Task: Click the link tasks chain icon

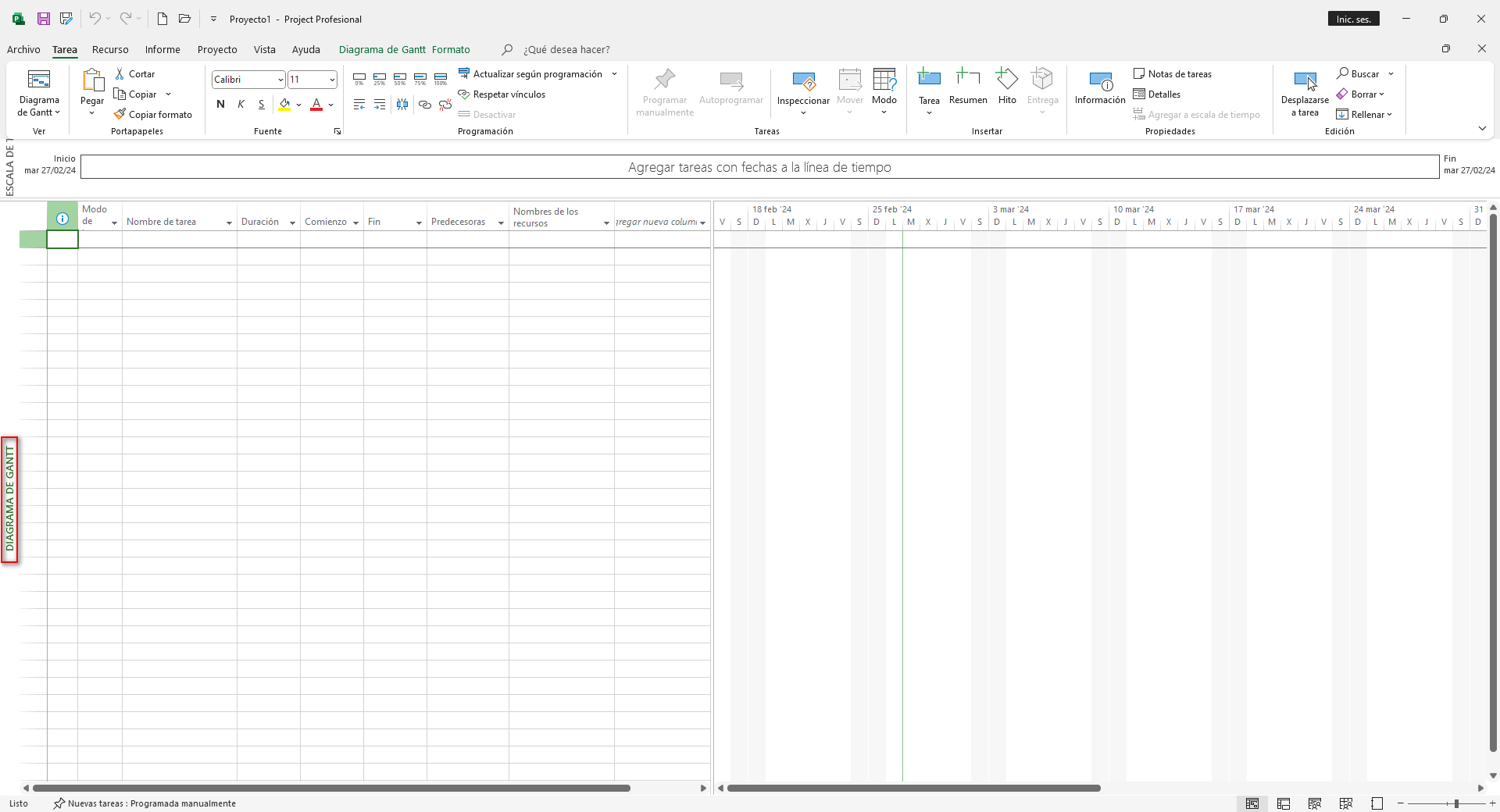Action: tap(424, 105)
